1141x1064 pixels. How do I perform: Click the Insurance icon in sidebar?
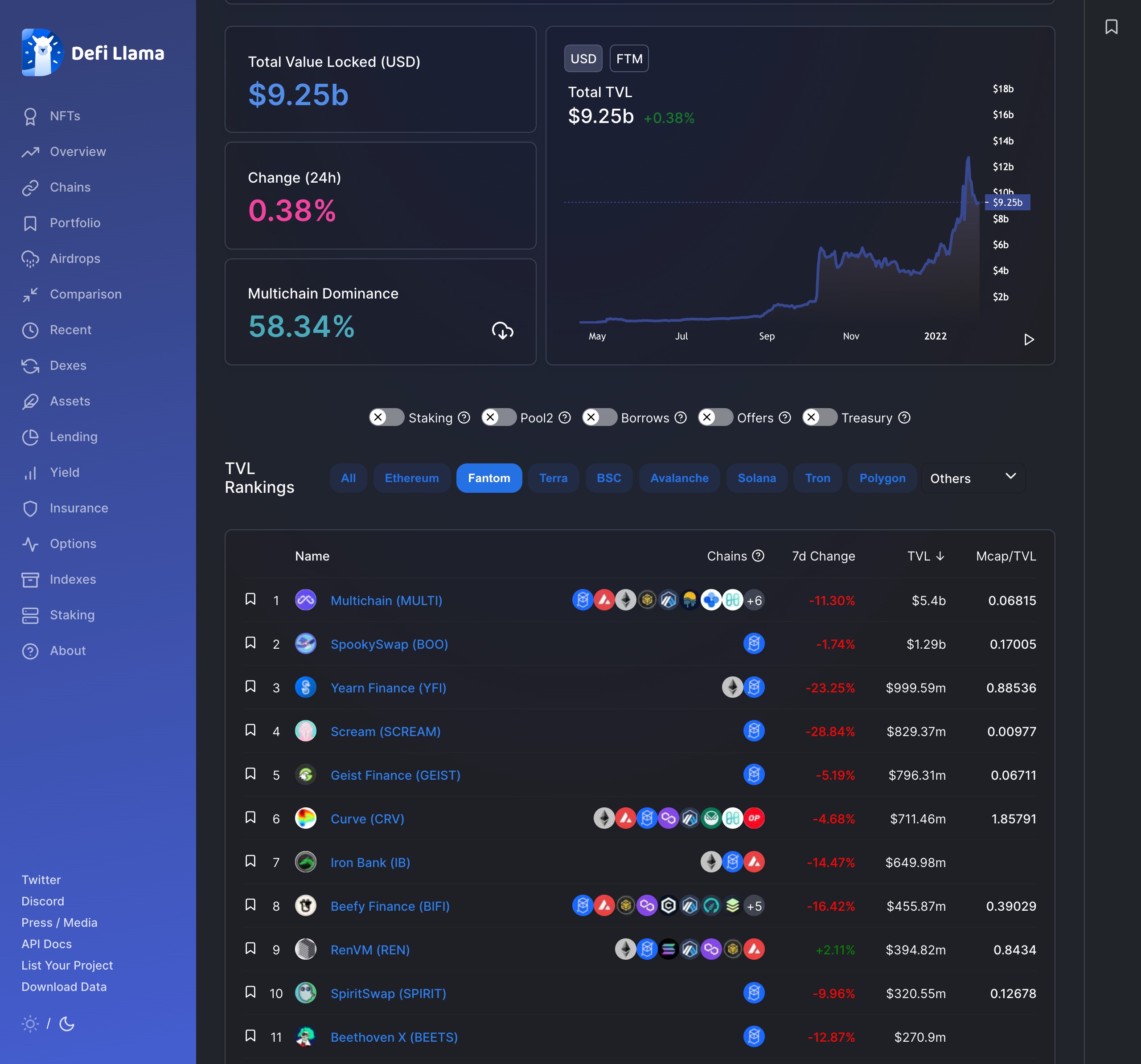click(30, 508)
